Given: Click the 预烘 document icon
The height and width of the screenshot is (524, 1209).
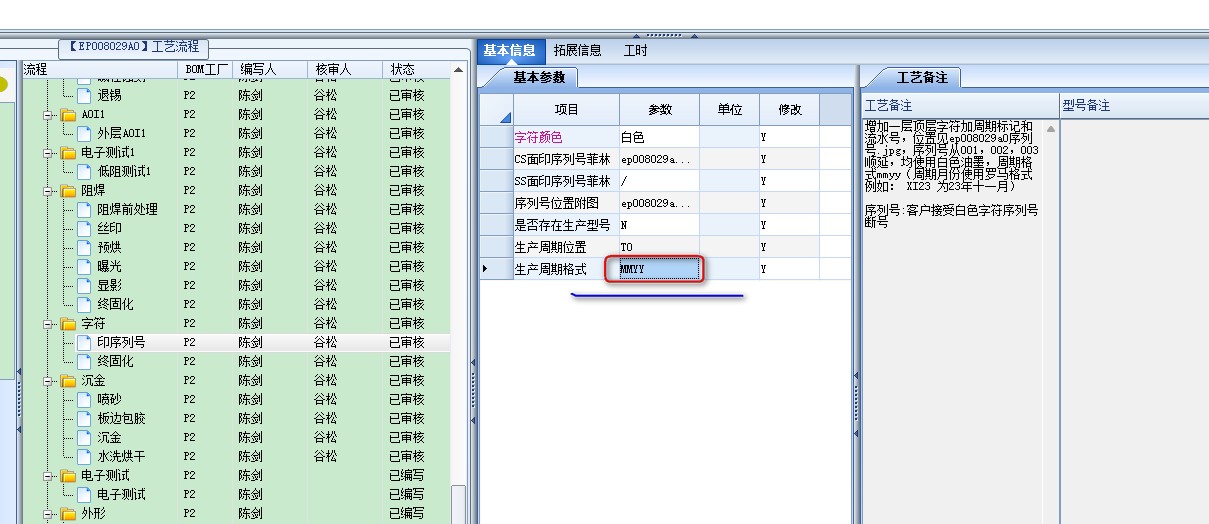Looking at the screenshot, I should click(84, 248).
